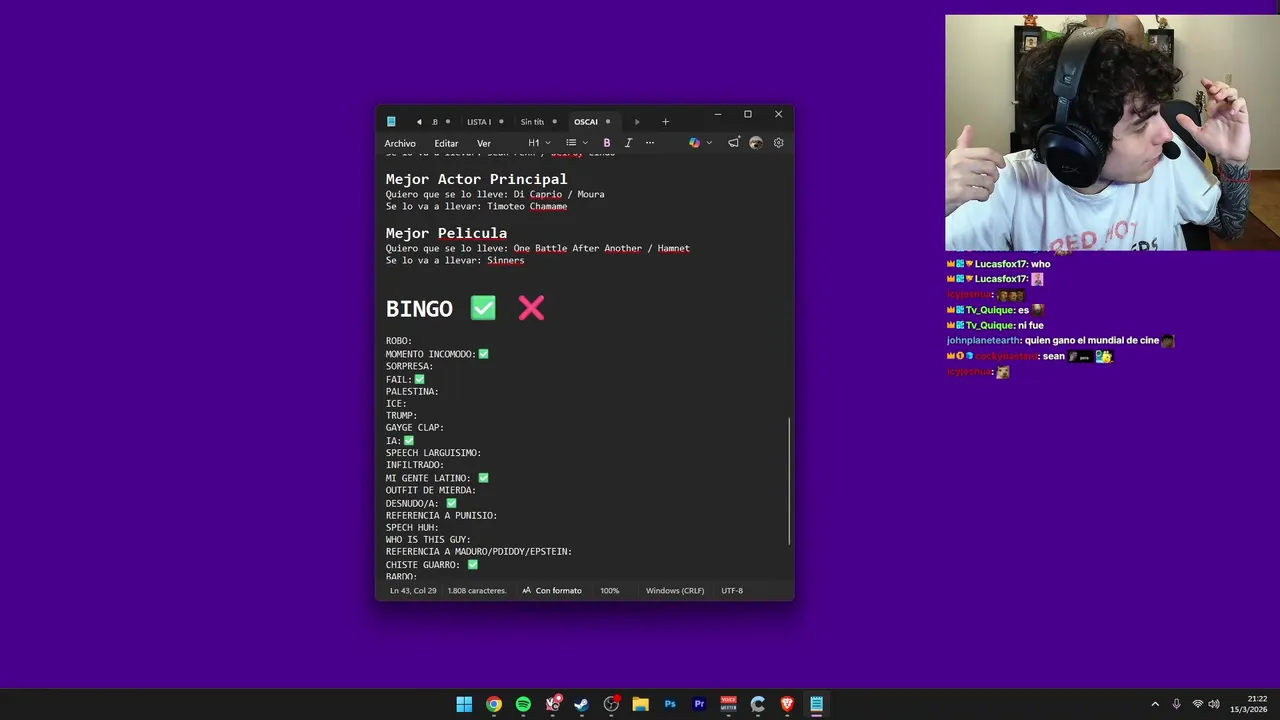Click the unsaved dot on LISTA I tab
This screenshot has height=720, width=1280.
(x=501, y=122)
